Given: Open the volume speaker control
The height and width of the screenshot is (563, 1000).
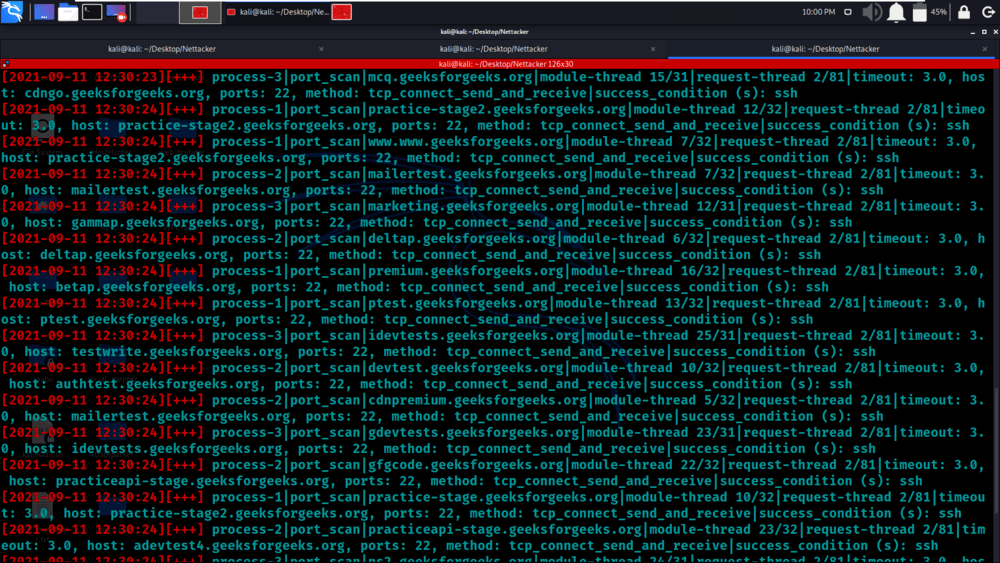Looking at the screenshot, I should (871, 12).
